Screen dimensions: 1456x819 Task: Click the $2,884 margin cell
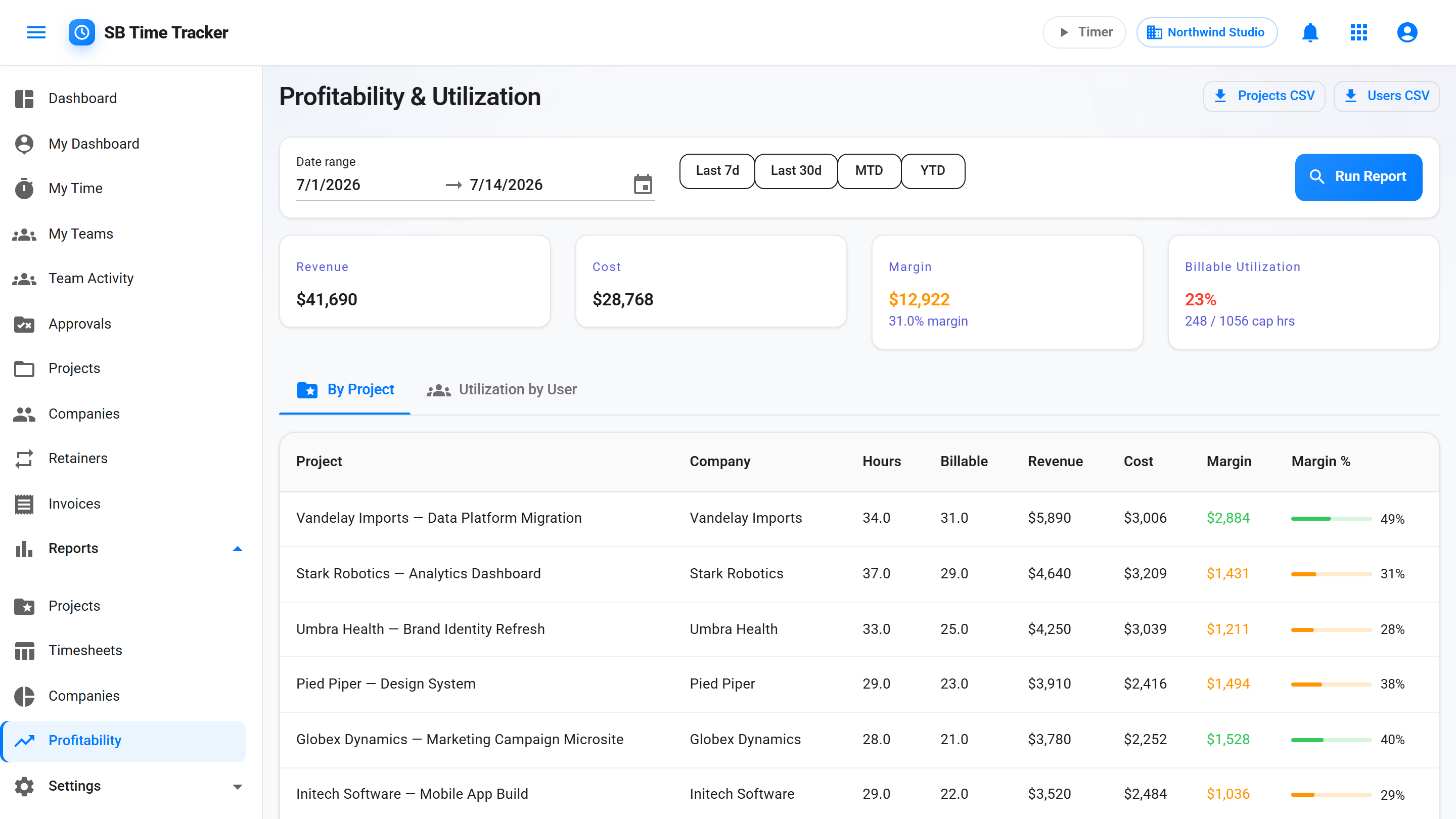pyautogui.click(x=1227, y=518)
